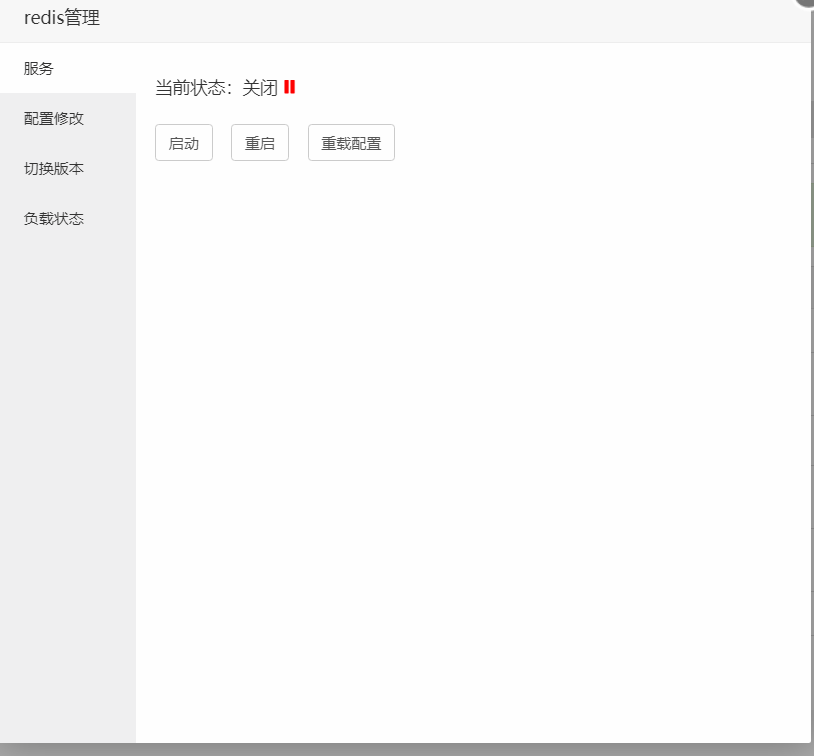Image resolution: width=814 pixels, height=756 pixels.
Task: Click the 当前状态 status label text
Action: pos(194,87)
